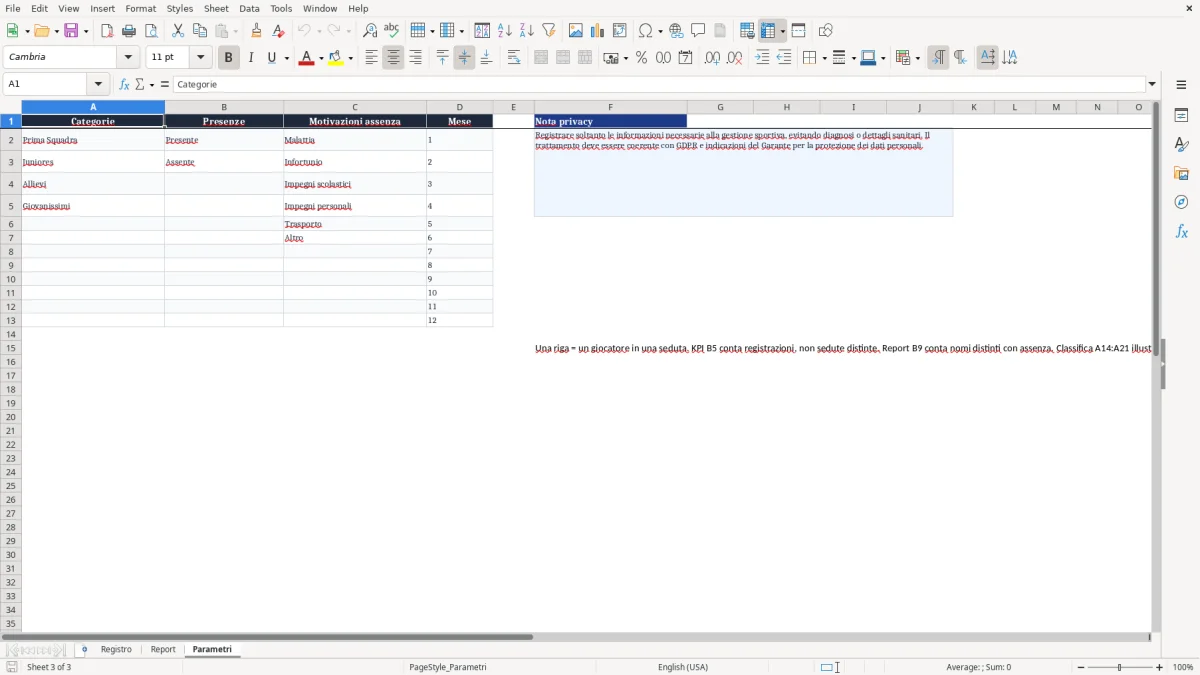Open the Font Color dropdown arrow
This screenshot has width=1200, height=675.
coord(321,58)
